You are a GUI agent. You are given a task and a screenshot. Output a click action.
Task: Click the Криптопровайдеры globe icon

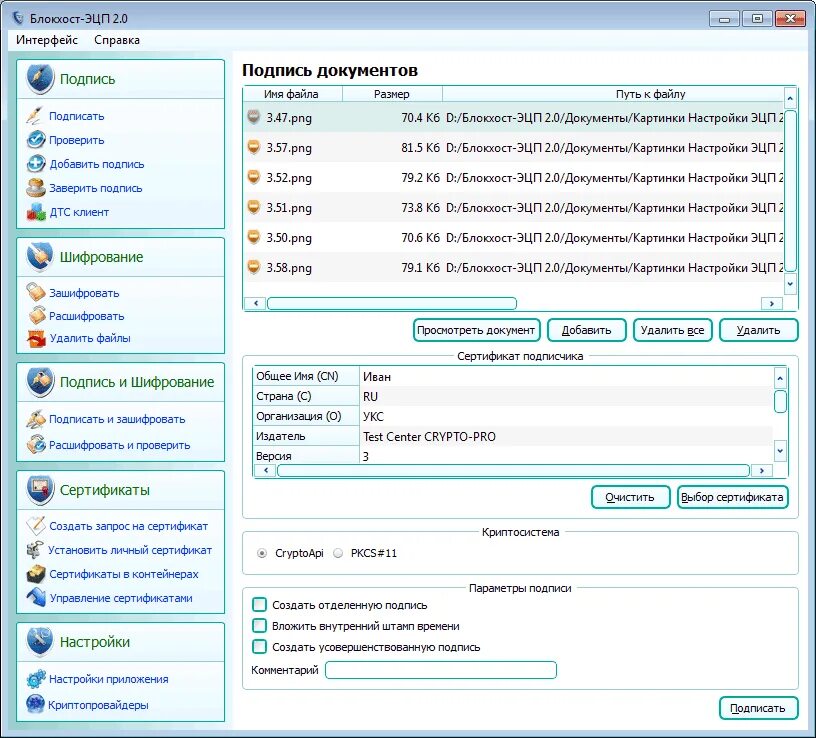(x=36, y=704)
